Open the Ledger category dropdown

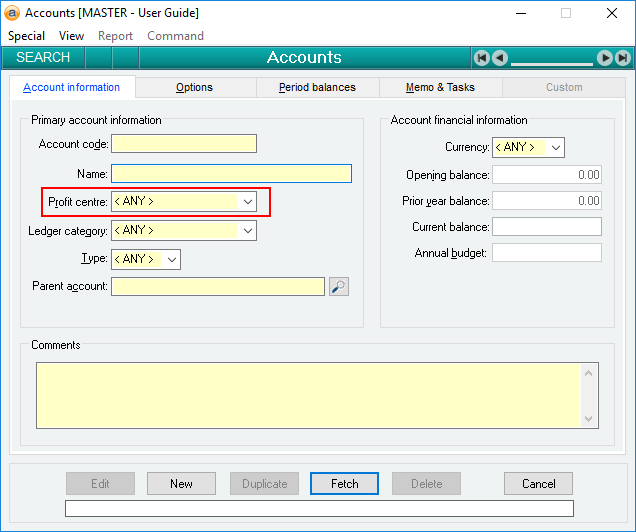click(x=247, y=231)
